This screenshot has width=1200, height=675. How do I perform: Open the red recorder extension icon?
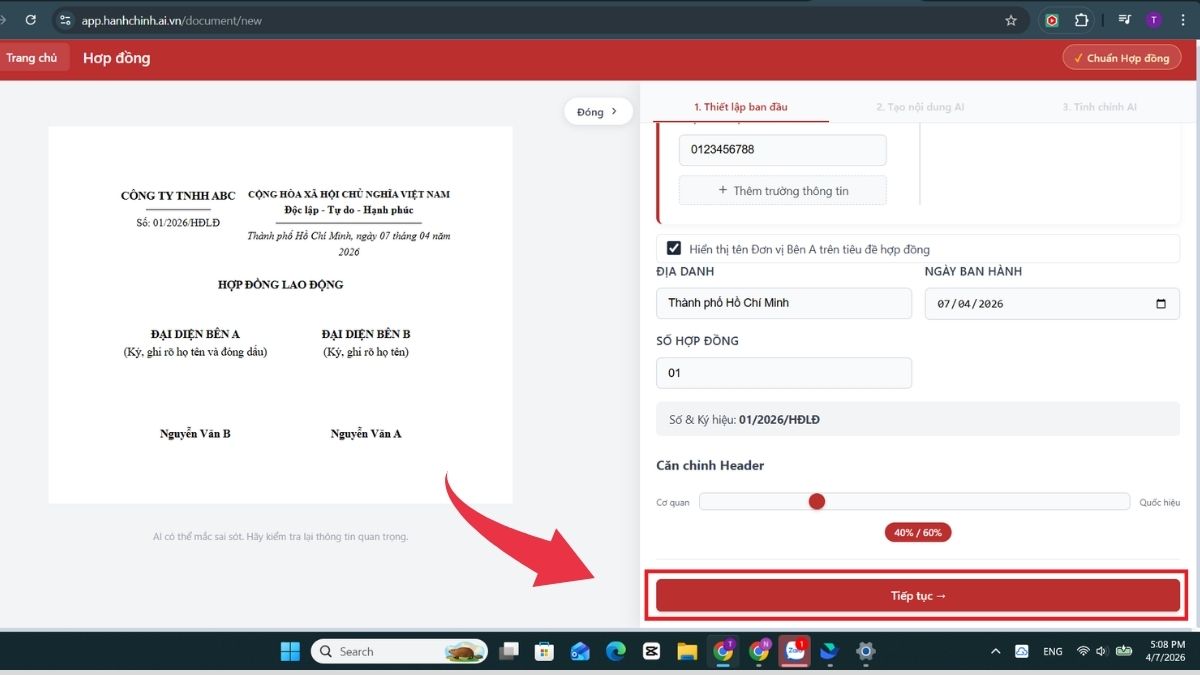1052,20
